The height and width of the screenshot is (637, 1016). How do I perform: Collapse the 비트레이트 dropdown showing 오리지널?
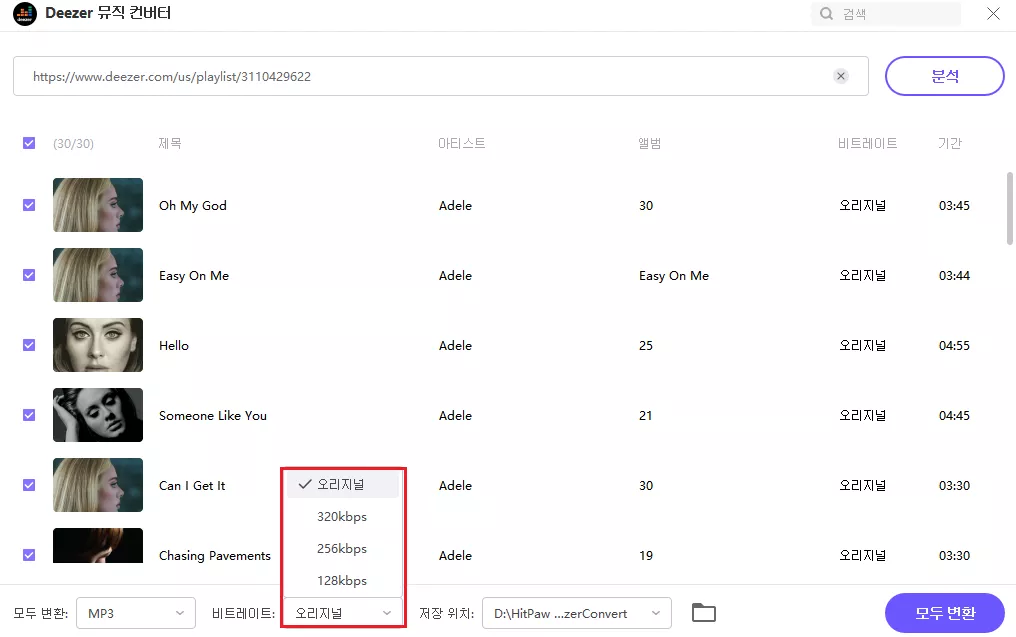tap(343, 613)
